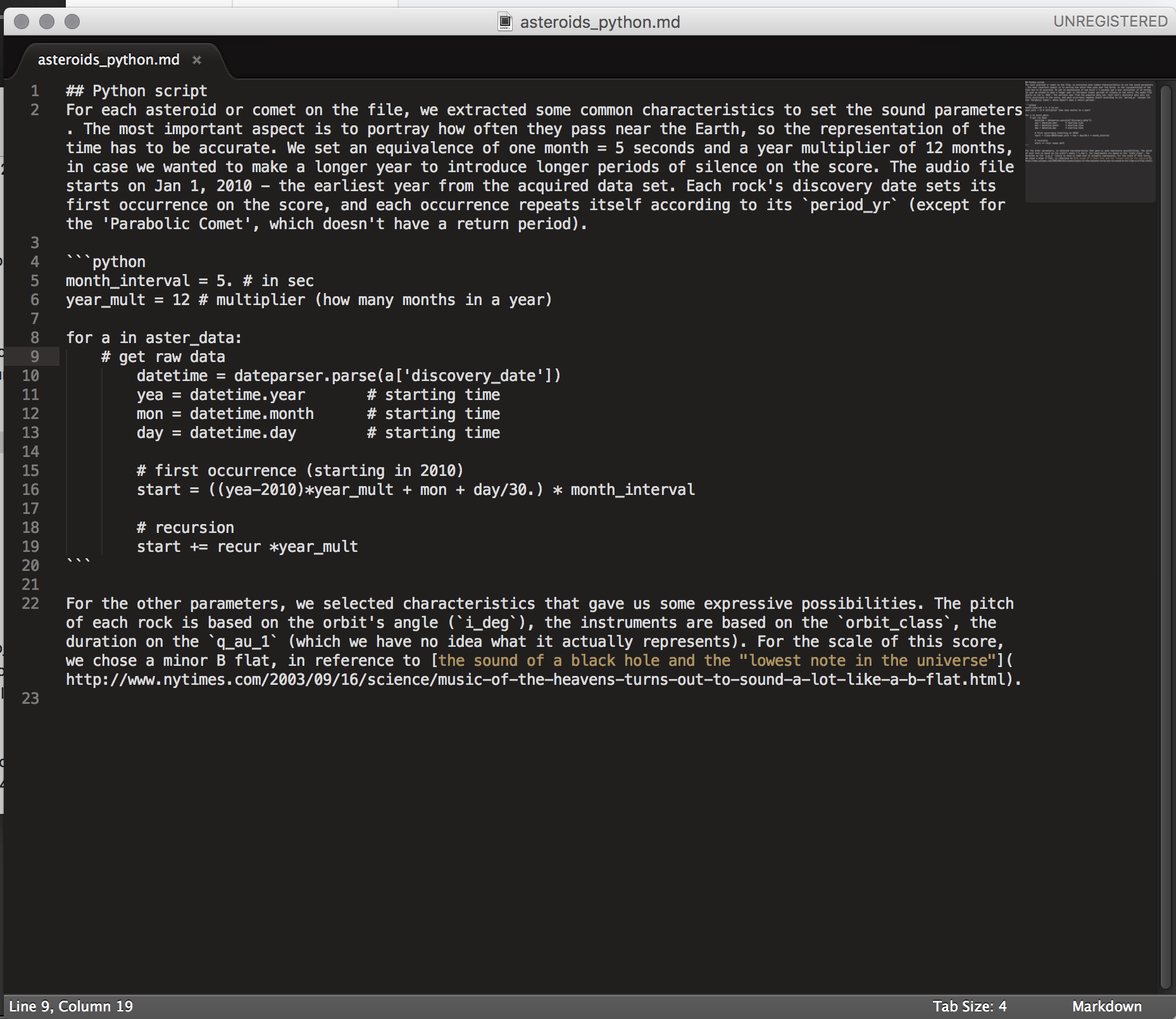
Task: Open the Tab Size: 4 menu
Action: 969,1006
